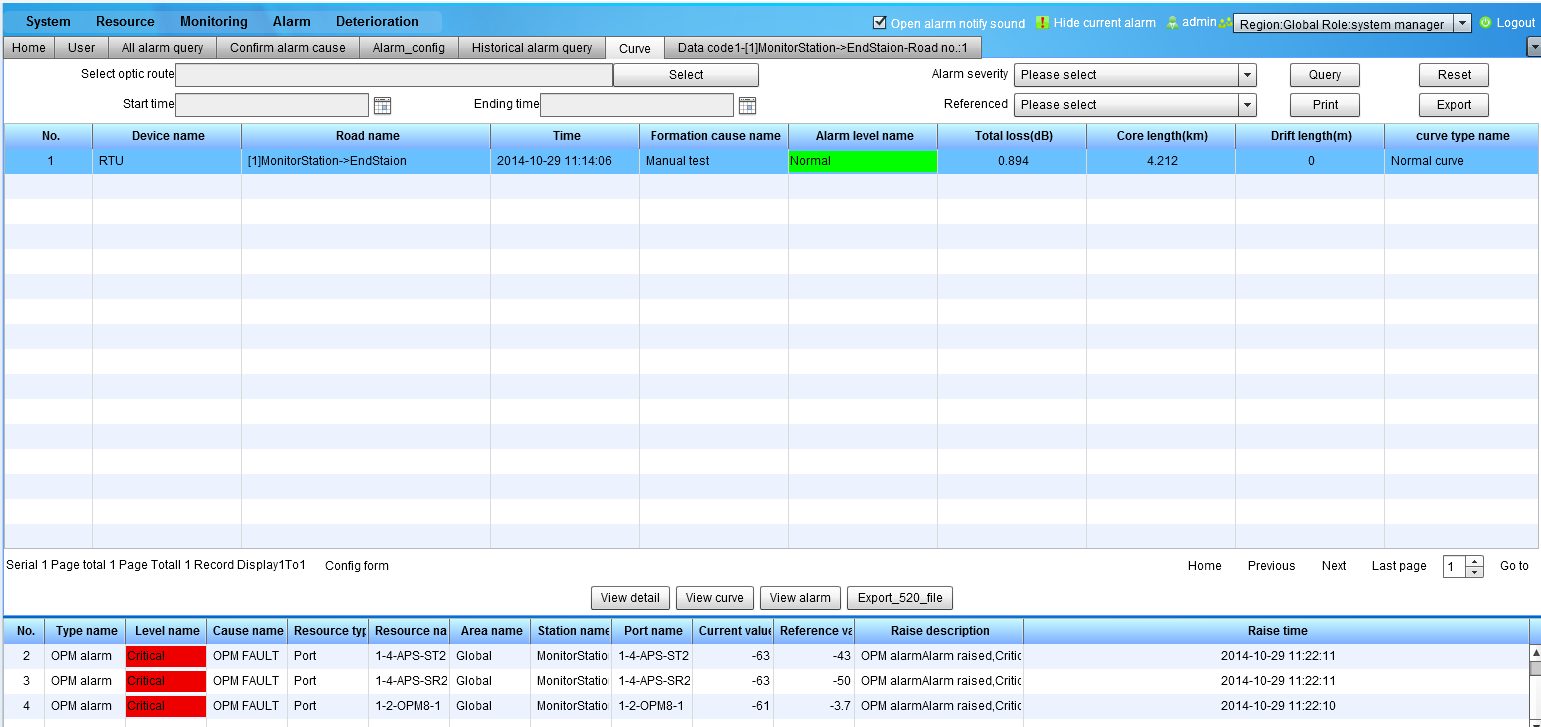The width and height of the screenshot is (1541, 727).
Task: Switch to the User tab
Action: click(82, 47)
